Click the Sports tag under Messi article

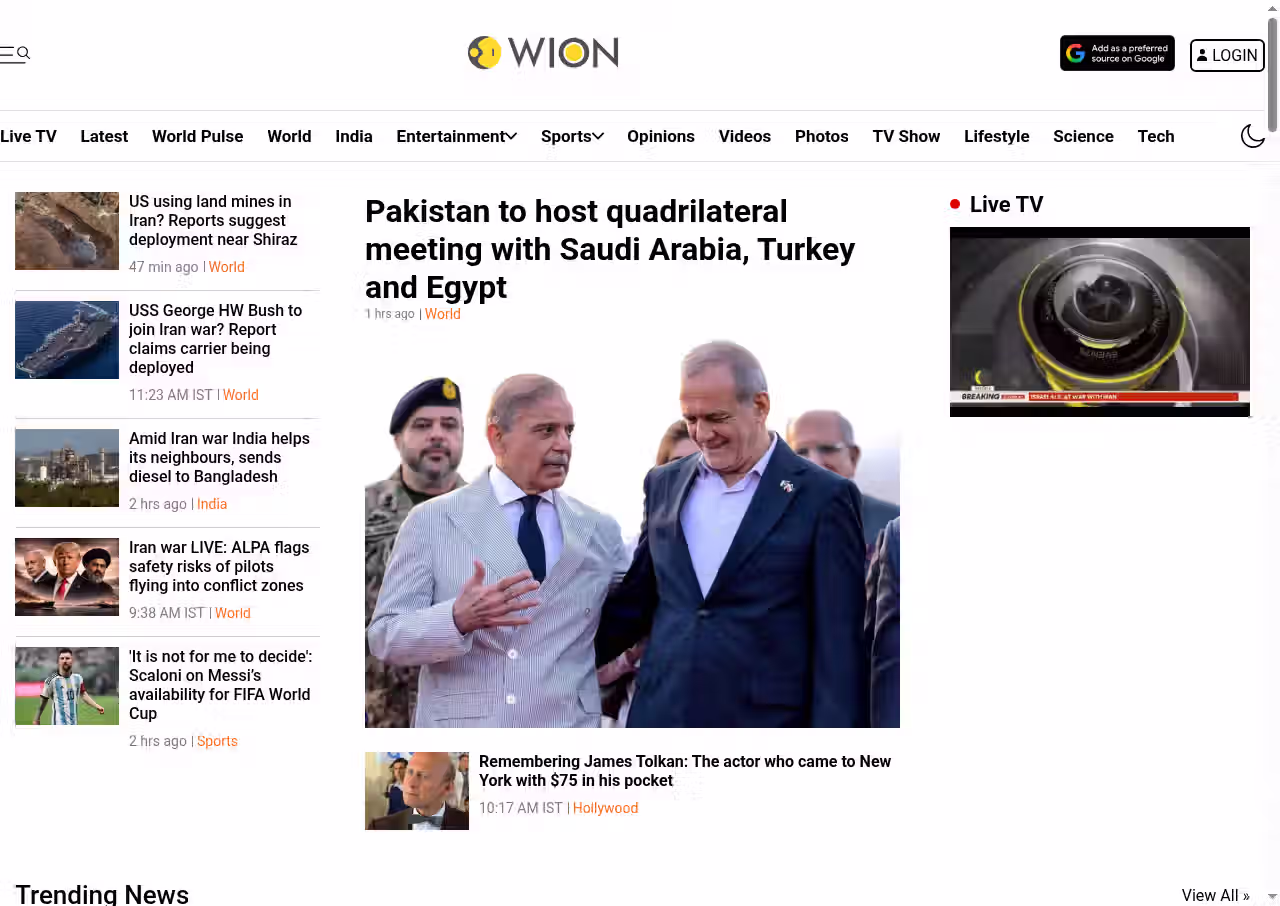coord(217,741)
